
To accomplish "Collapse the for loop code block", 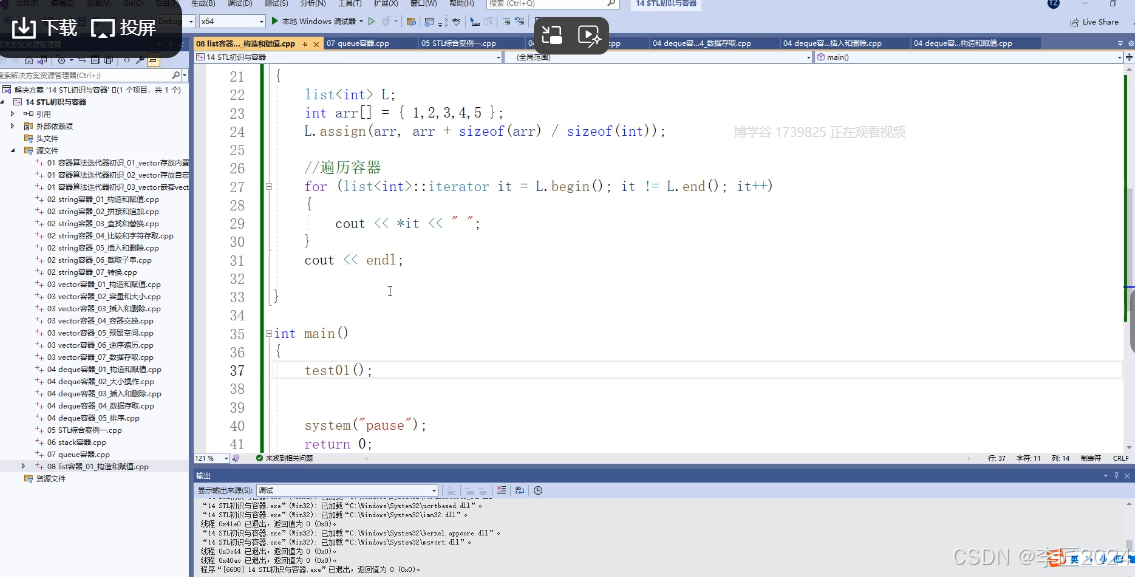I will 269,186.
